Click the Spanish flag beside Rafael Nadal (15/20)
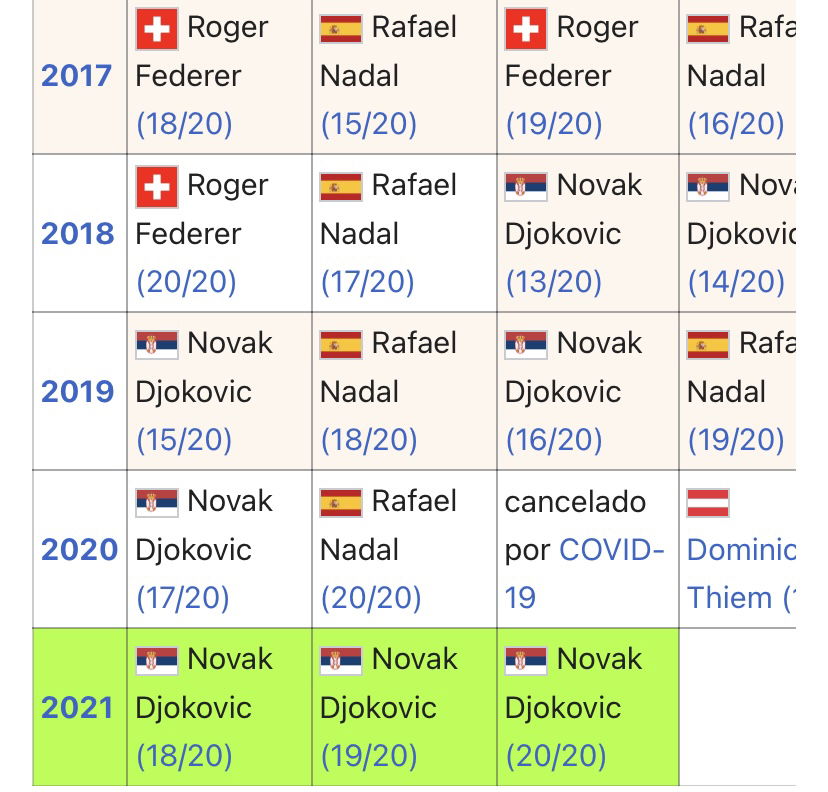Viewport: 828px width, 792px height. 341,29
